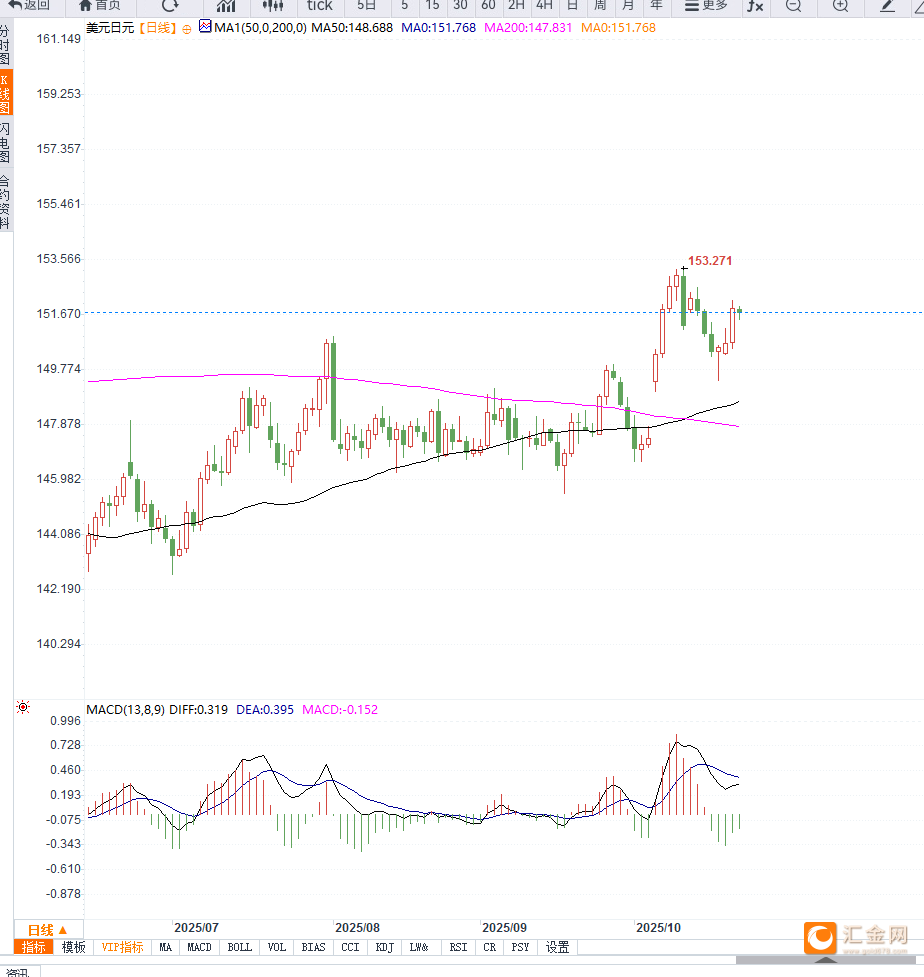Click the 151.670 price axis label
The image size is (924, 977).
click(59, 313)
